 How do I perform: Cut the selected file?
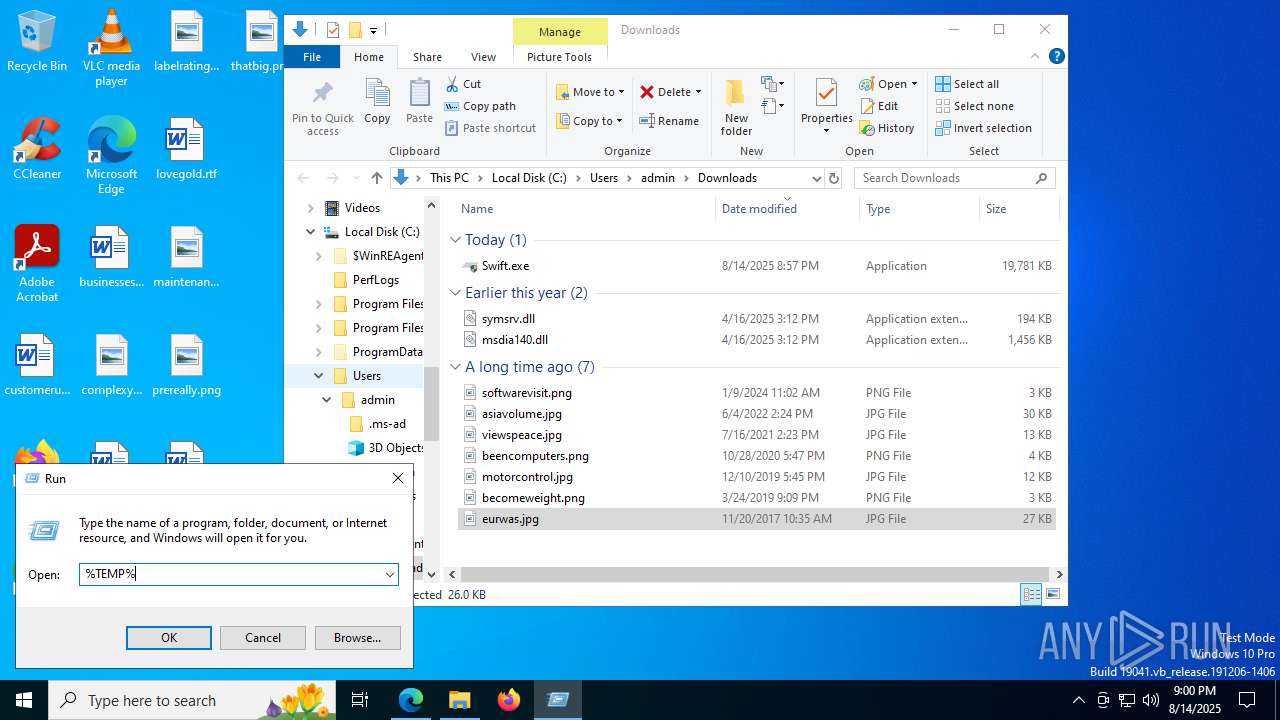[x=463, y=84]
